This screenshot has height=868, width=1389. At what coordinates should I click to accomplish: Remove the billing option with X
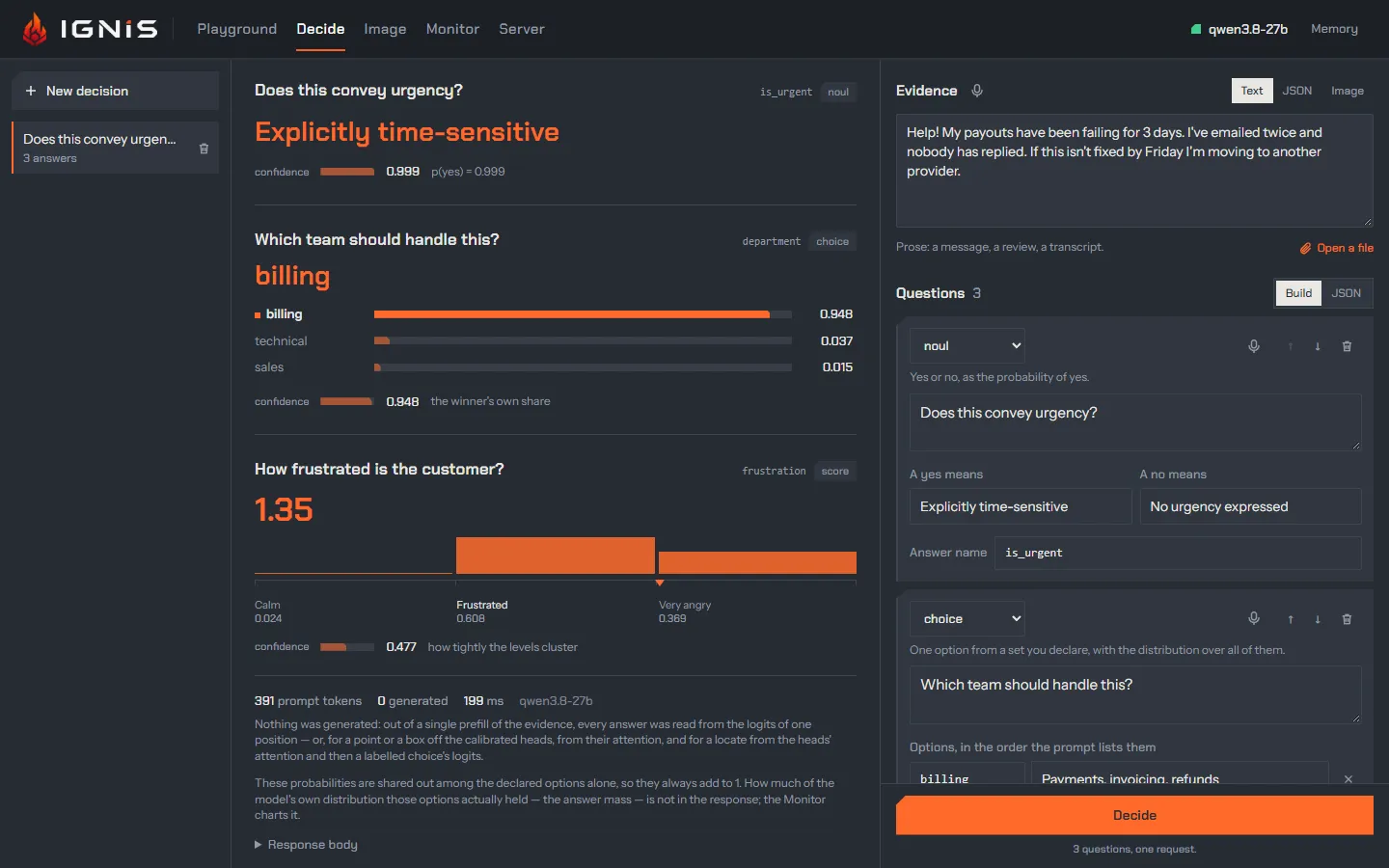1348,778
